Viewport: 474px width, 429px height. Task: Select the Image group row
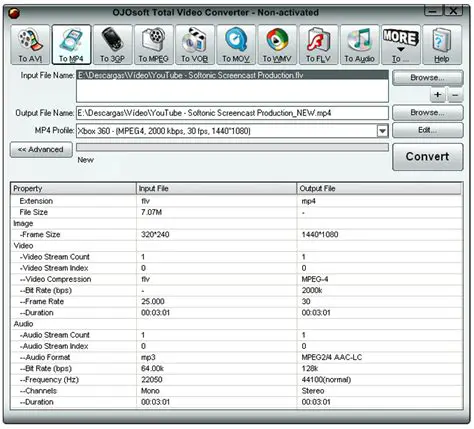[236, 223]
